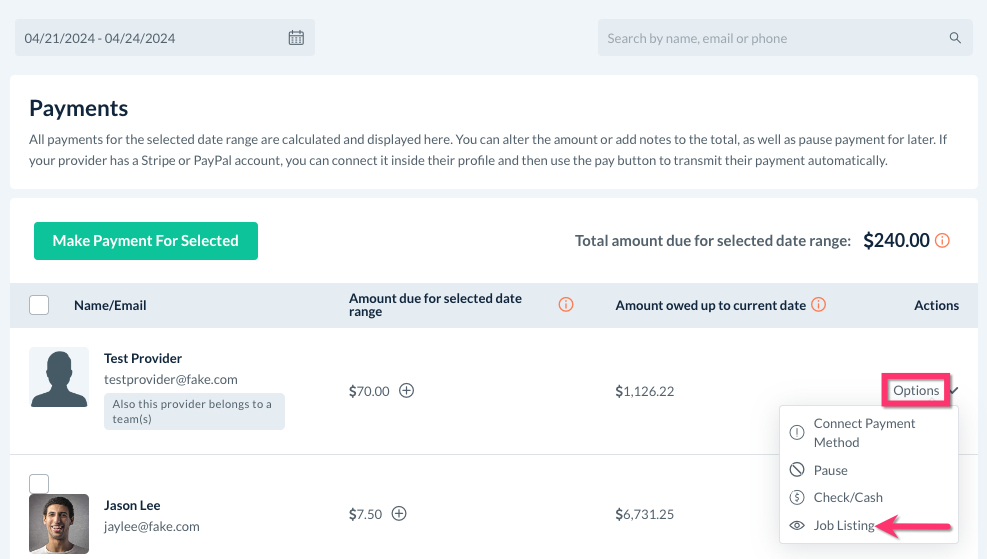Check the box for Jason Lee

[x=39, y=483]
